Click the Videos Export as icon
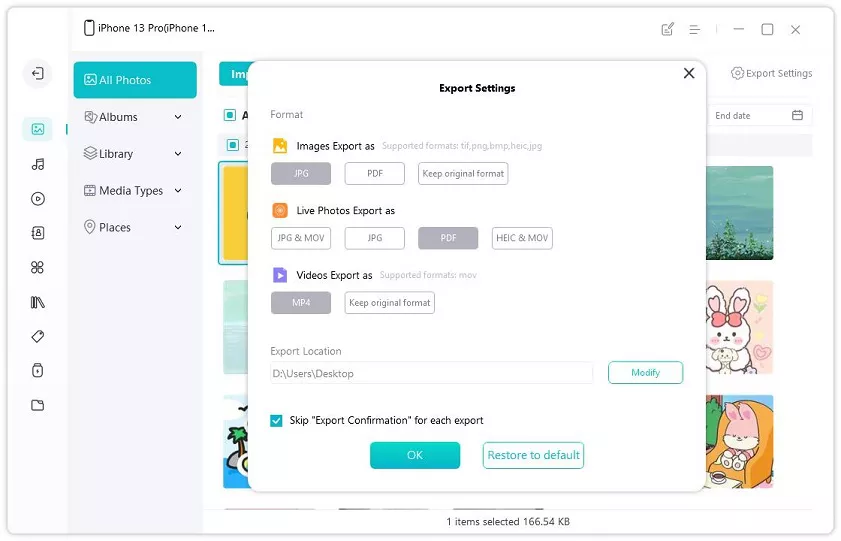The width and height of the screenshot is (841, 541). [x=280, y=275]
